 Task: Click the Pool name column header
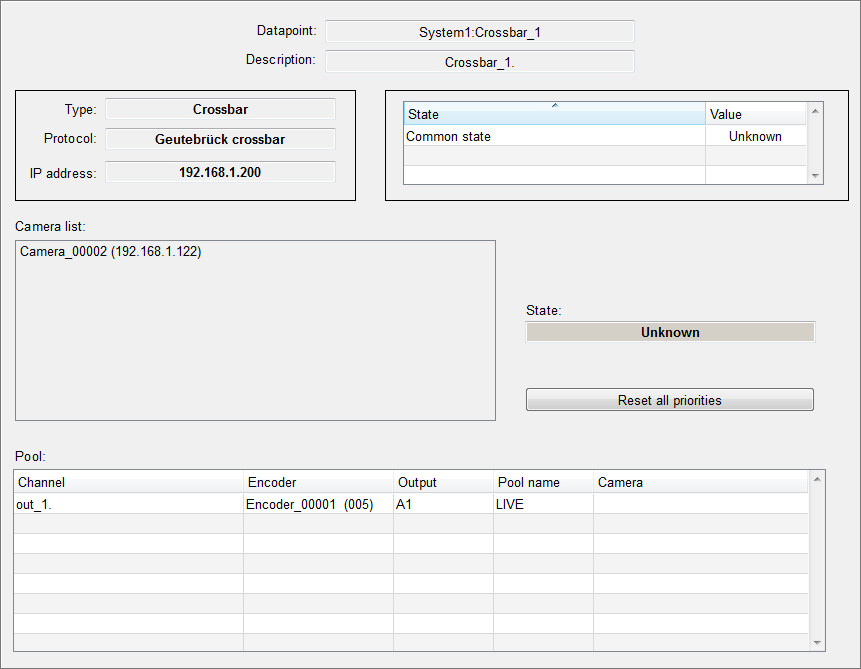[543, 482]
